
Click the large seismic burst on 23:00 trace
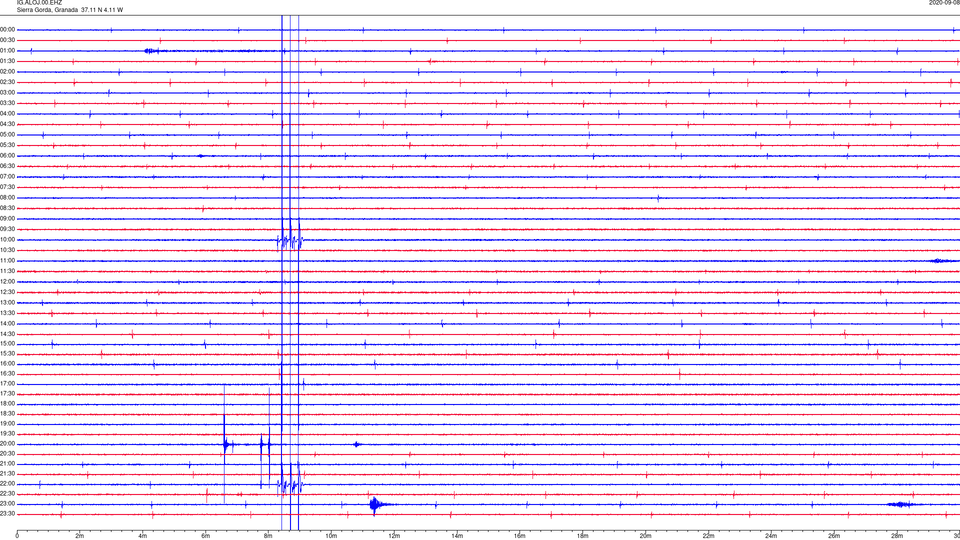pyautogui.click(x=377, y=504)
